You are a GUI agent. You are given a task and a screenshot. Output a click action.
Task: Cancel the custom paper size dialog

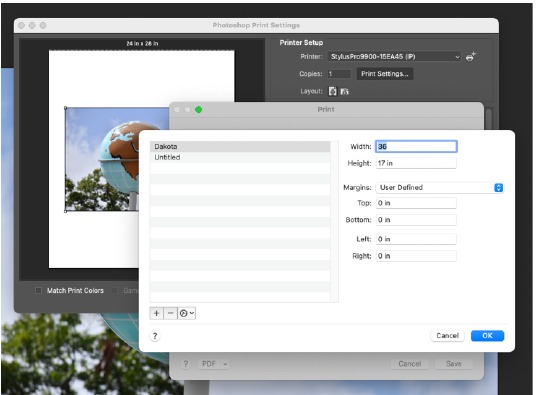(x=447, y=335)
